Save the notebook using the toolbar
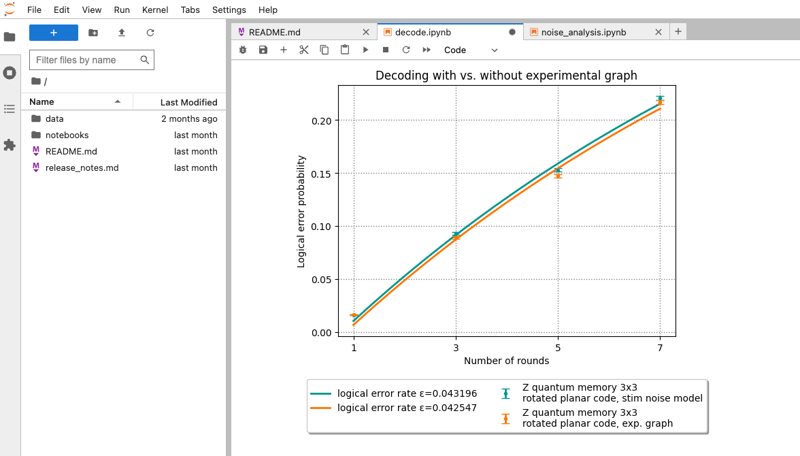Image resolution: width=800 pixels, height=456 pixels. [x=263, y=50]
